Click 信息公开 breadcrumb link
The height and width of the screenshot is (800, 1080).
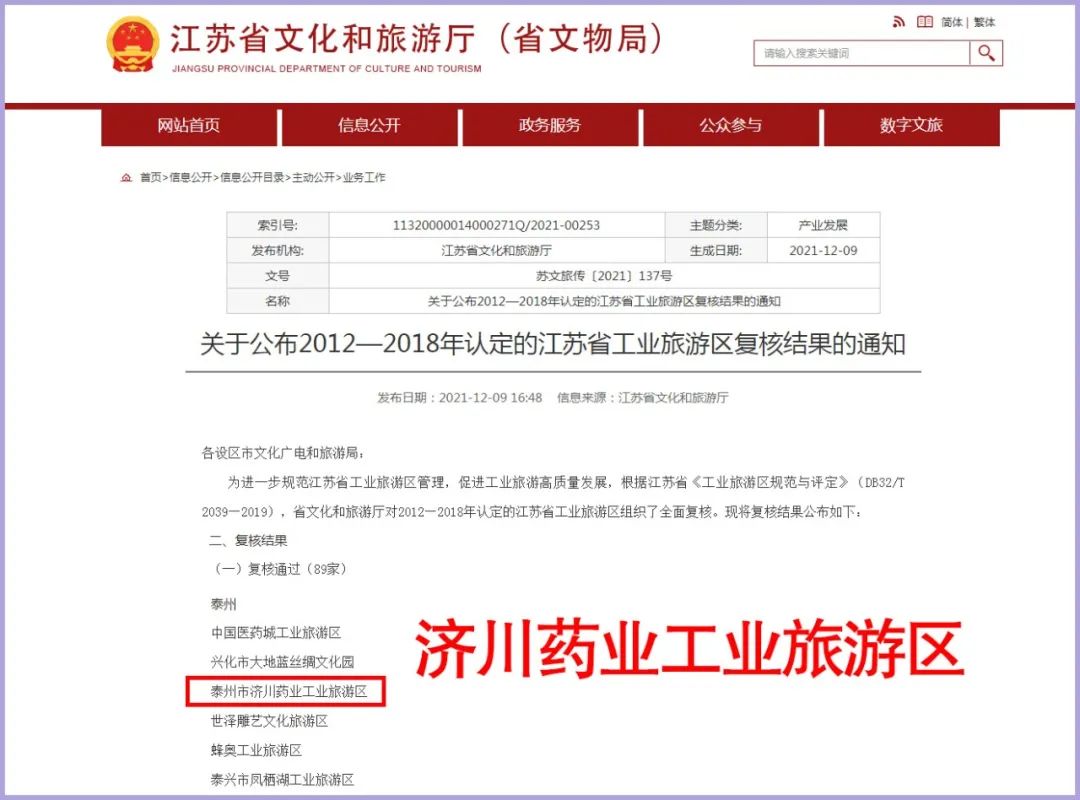pyautogui.click(x=191, y=178)
